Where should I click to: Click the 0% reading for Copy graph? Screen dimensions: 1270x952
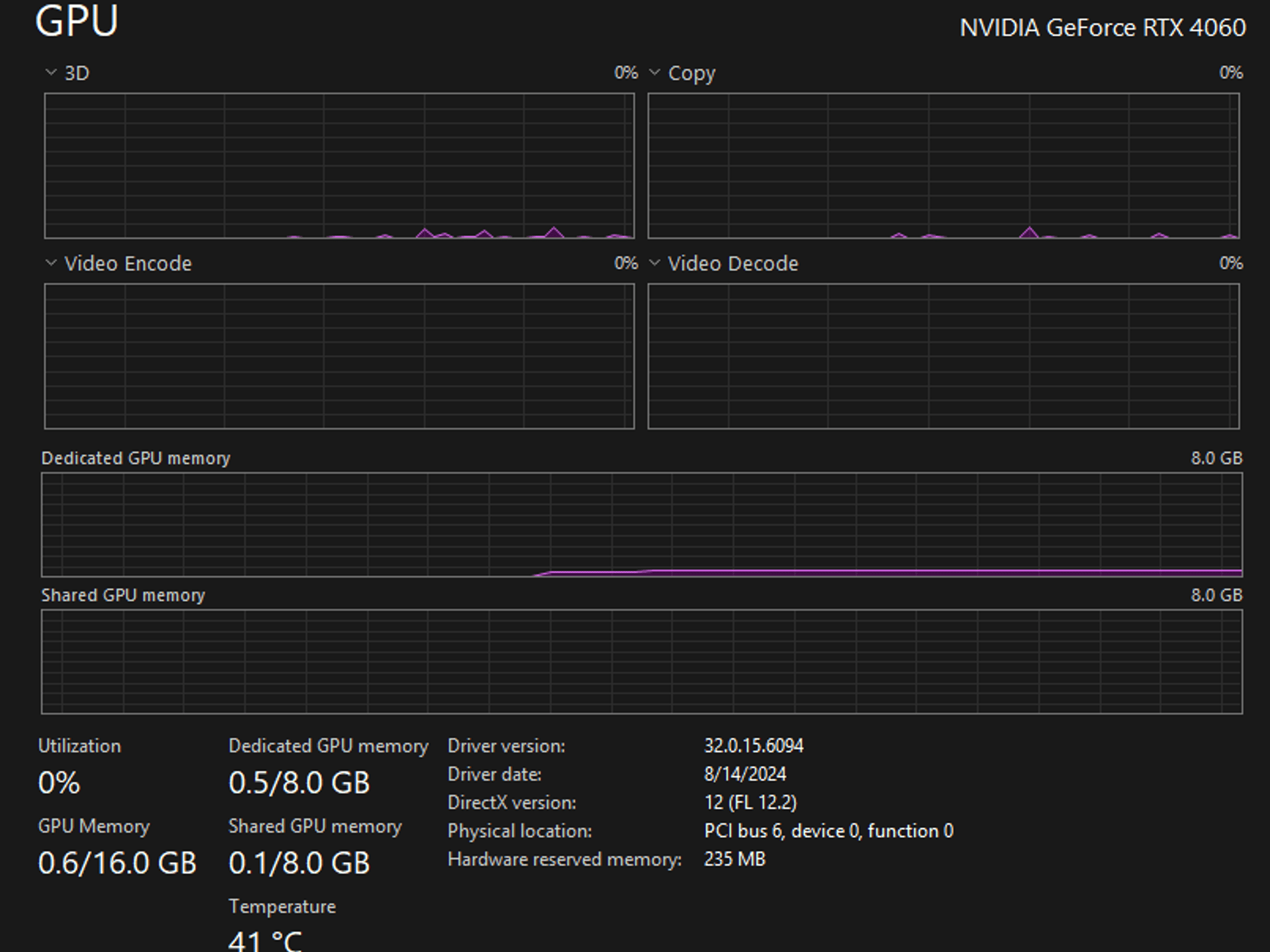click(x=1231, y=73)
